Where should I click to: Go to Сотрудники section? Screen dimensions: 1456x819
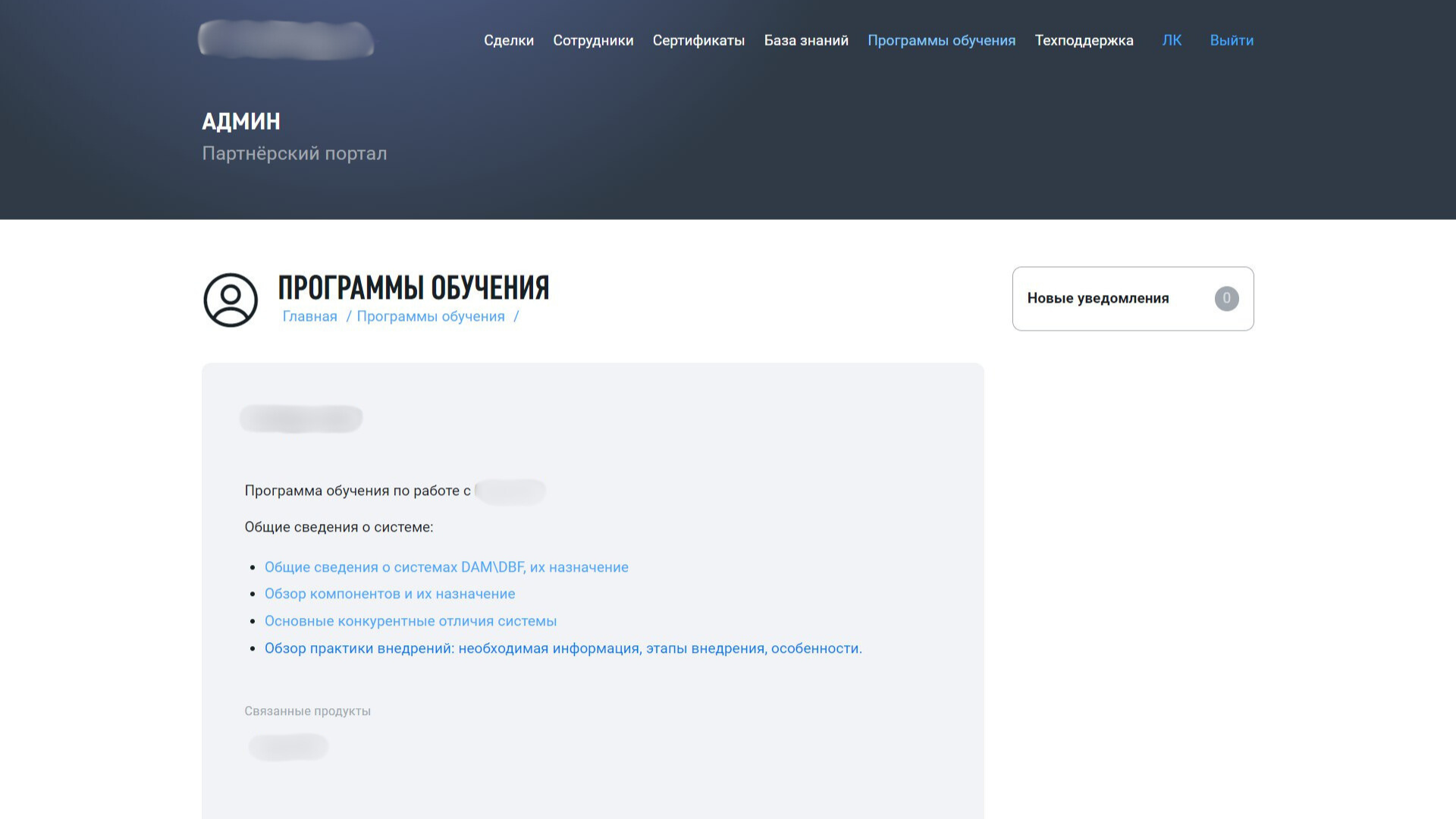click(593, 41)
